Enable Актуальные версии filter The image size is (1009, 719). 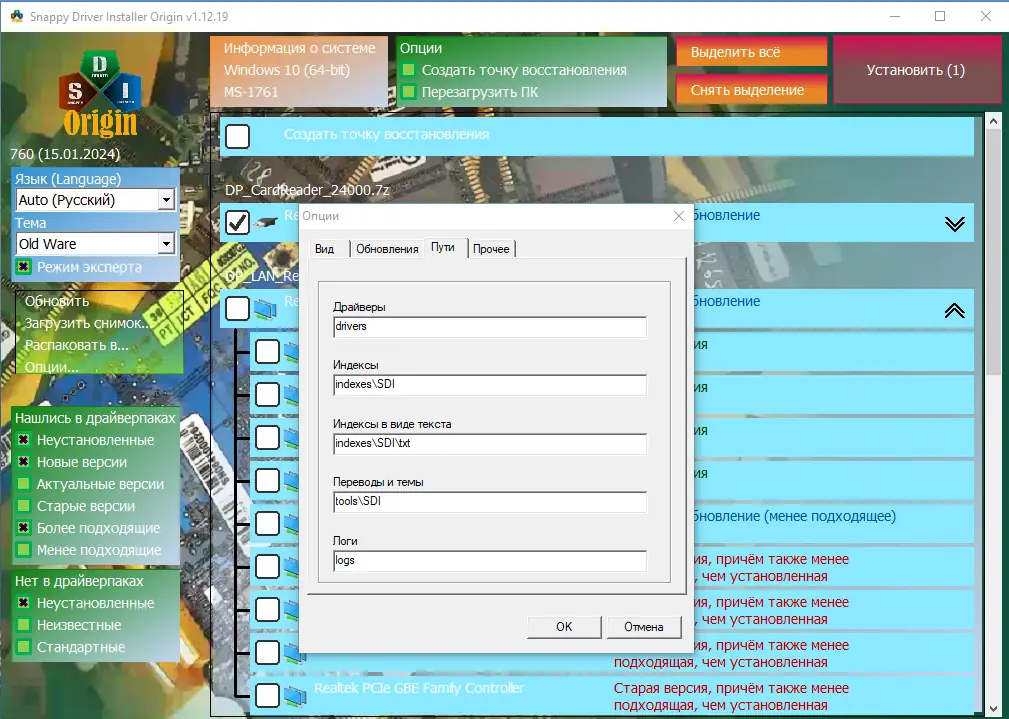(x=23, y=484)
